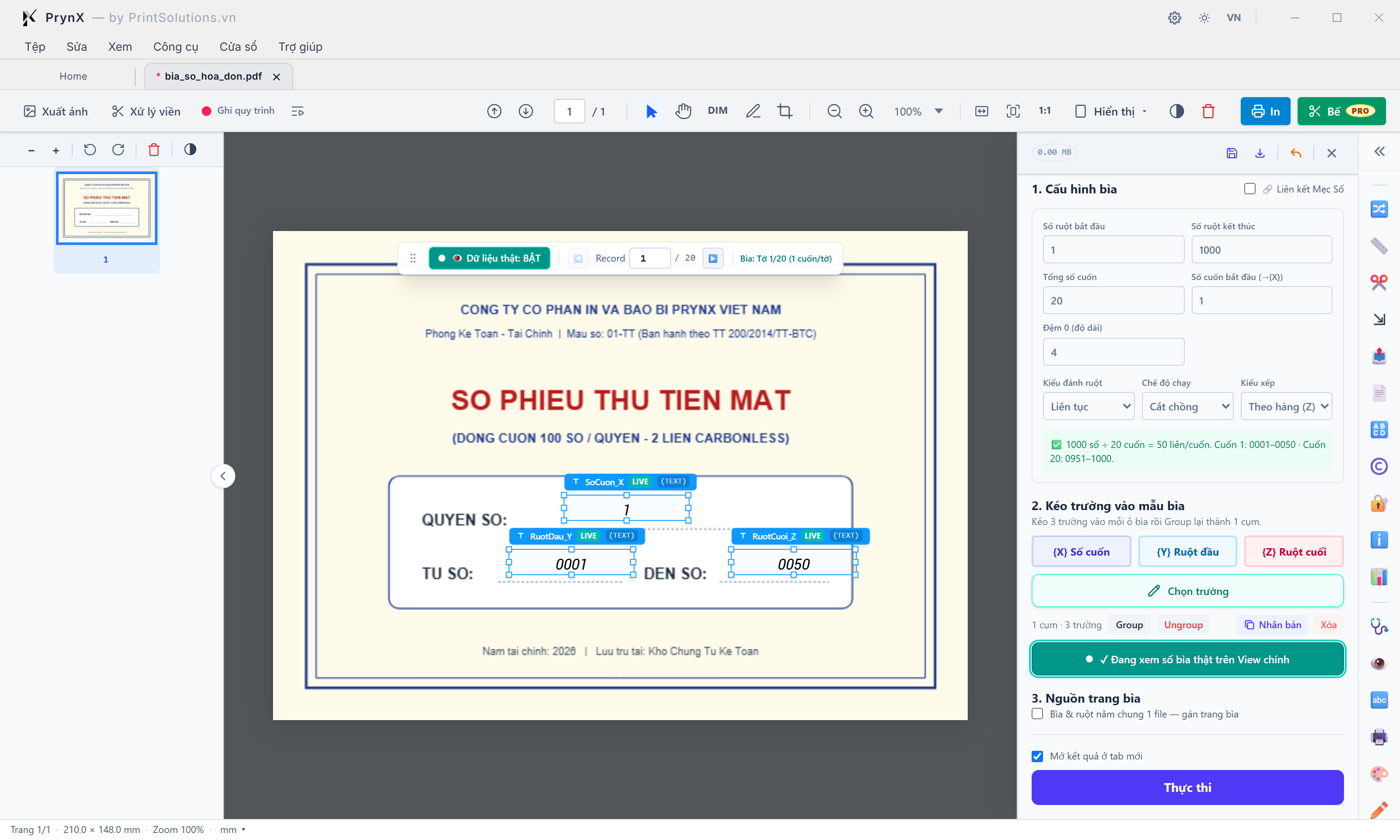Open the Kiểu xếp Theo hàng dropdown
This screenshot has width=1400, height=840.
(x=1286, y=406)
